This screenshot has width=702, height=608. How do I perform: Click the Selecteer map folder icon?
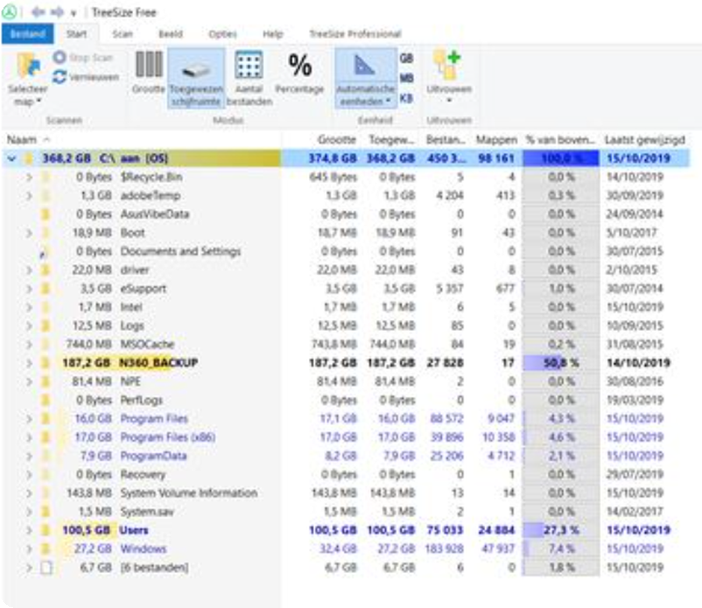tap(29, 68)
